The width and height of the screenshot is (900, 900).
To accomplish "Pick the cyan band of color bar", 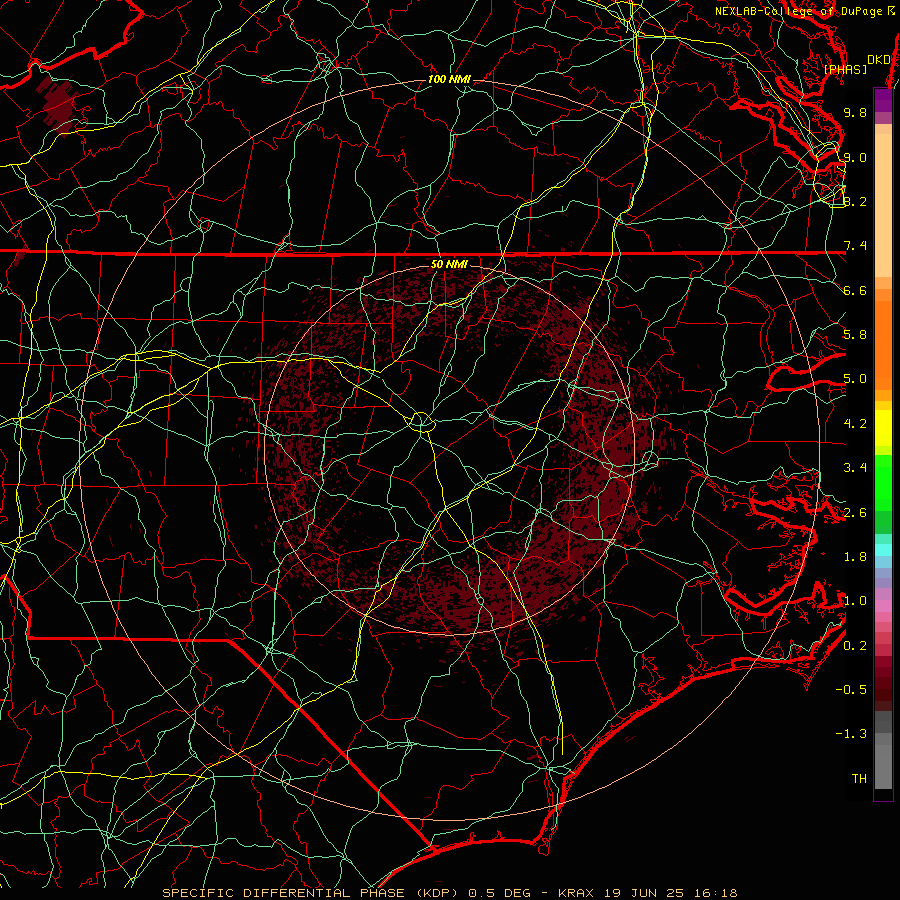I will (x=883, y=549).
